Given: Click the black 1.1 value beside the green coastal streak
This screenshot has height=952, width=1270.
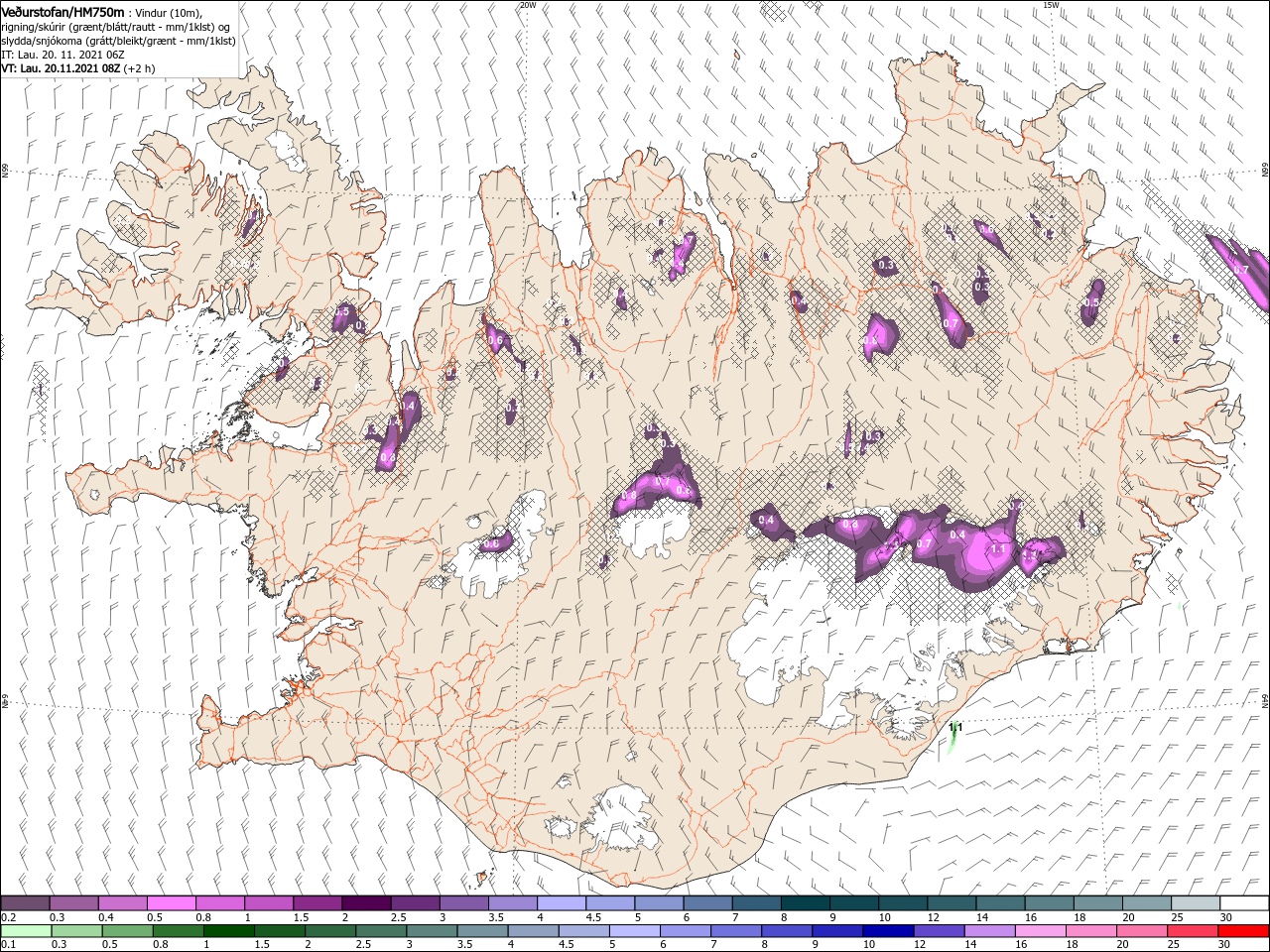Looking at the screenshot, I should point(956,728).
